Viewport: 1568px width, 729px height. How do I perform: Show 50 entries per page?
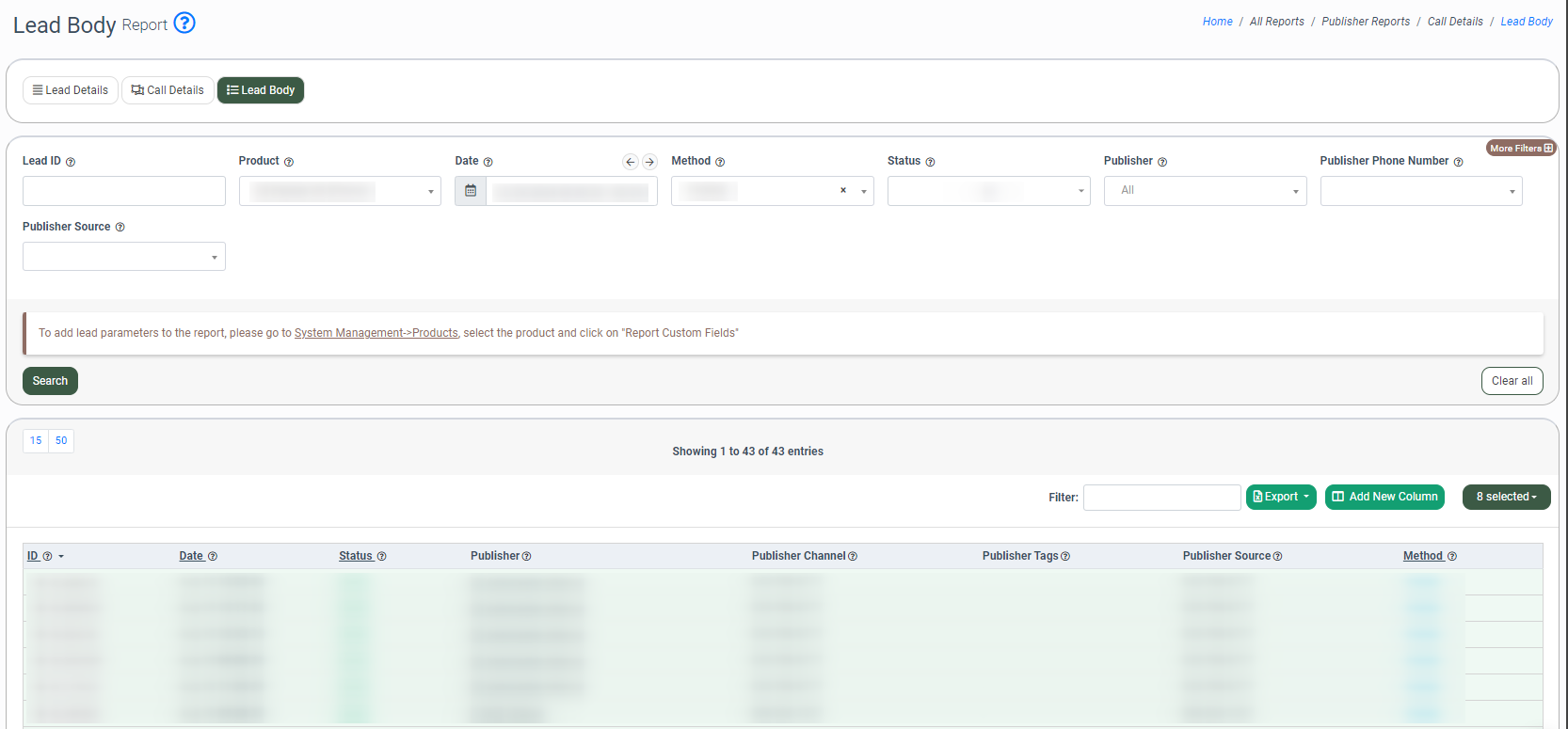click(61, 440)
